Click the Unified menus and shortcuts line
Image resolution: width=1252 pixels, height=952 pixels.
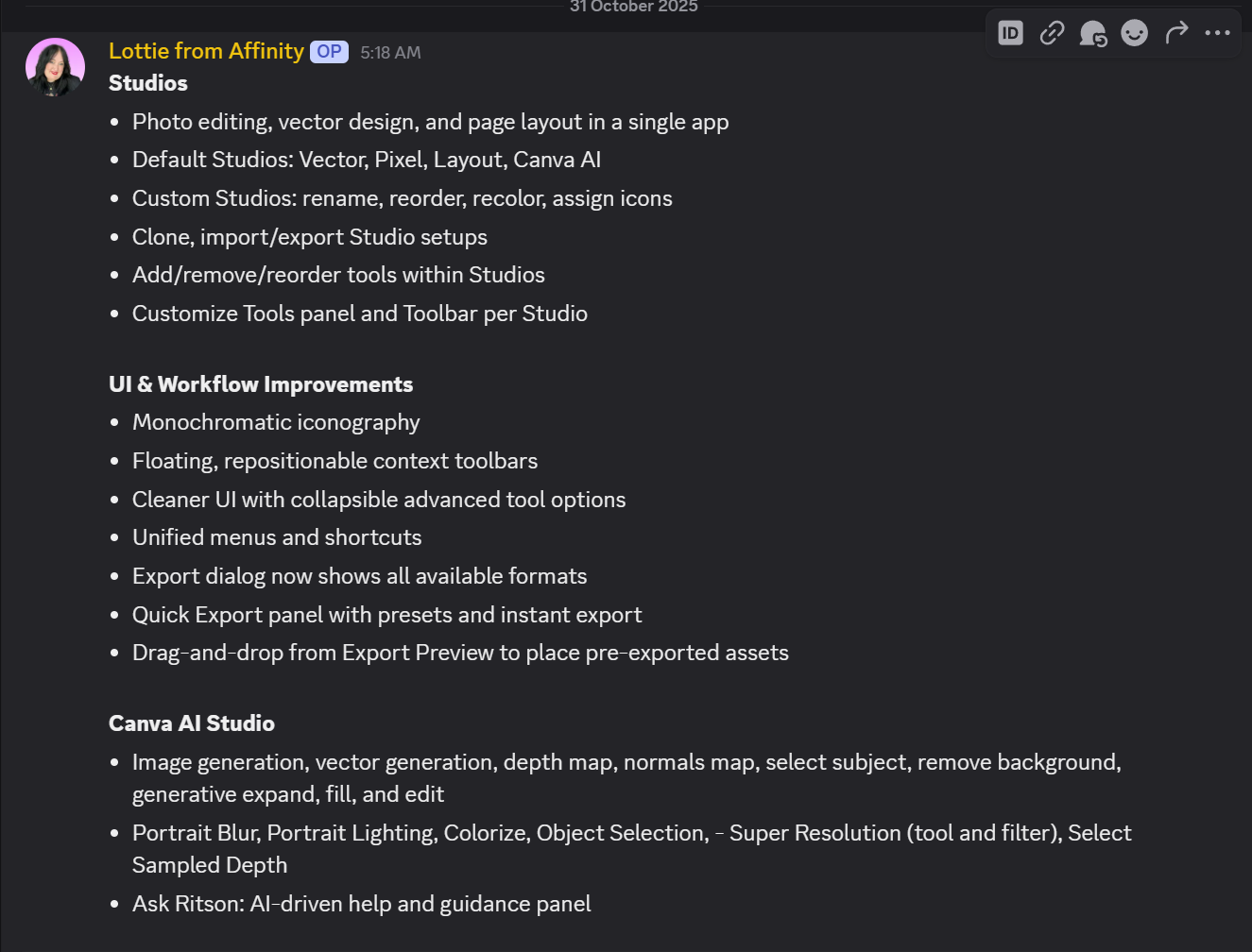pos(277,537)
